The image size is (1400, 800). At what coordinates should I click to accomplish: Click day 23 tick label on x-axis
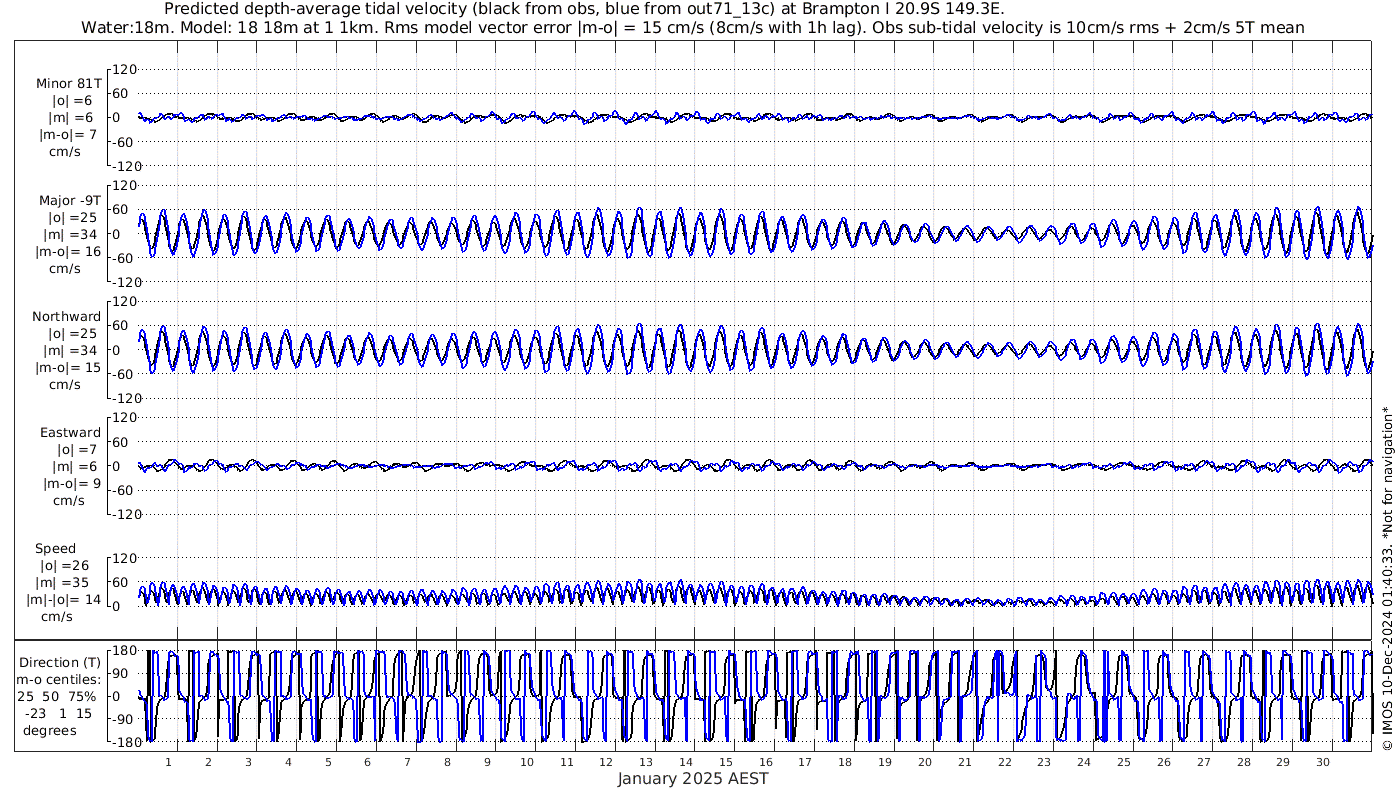[1044, 763]
